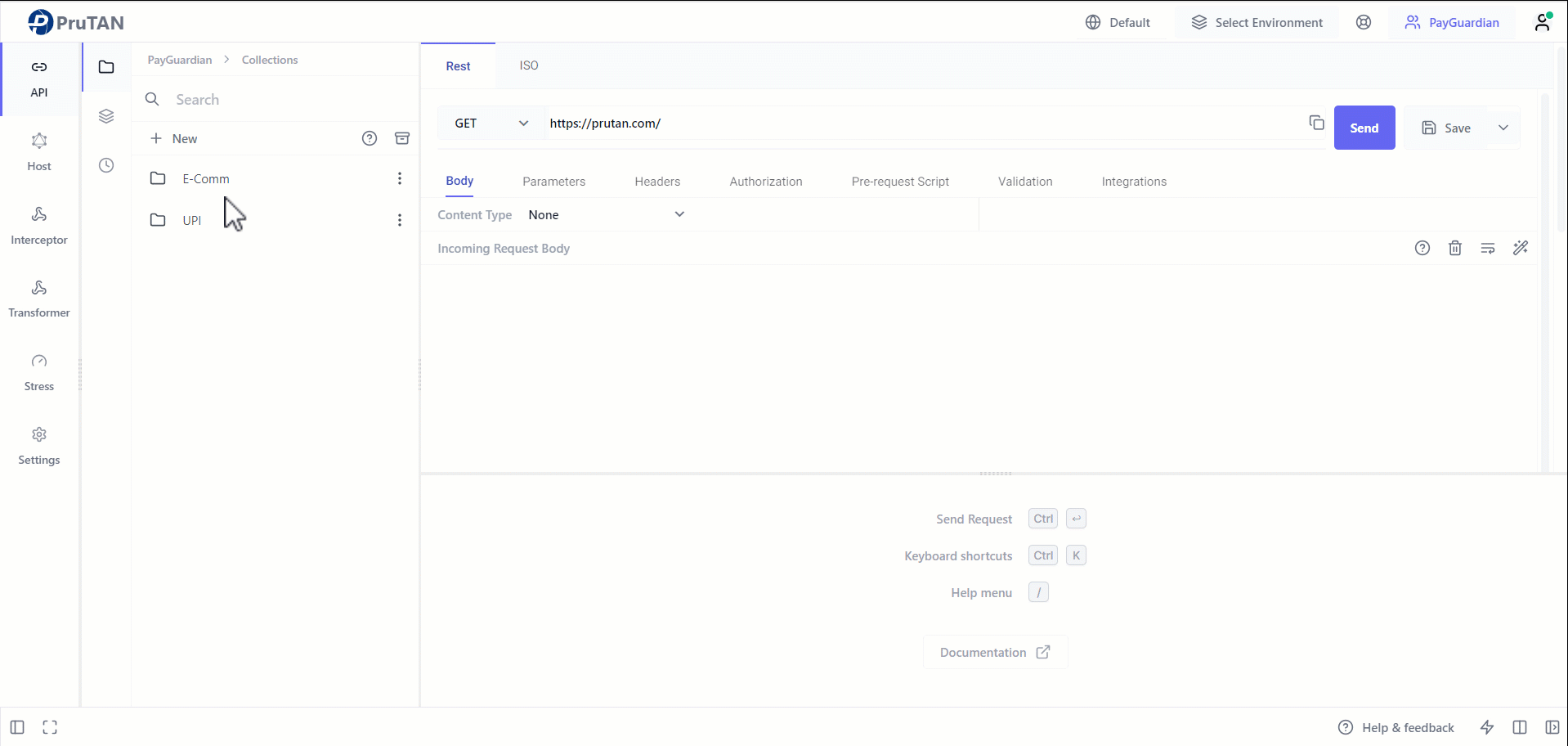Open the support lifebuoy icon in header
This screenshot has height=746, width=1568.
(1364, 22)
